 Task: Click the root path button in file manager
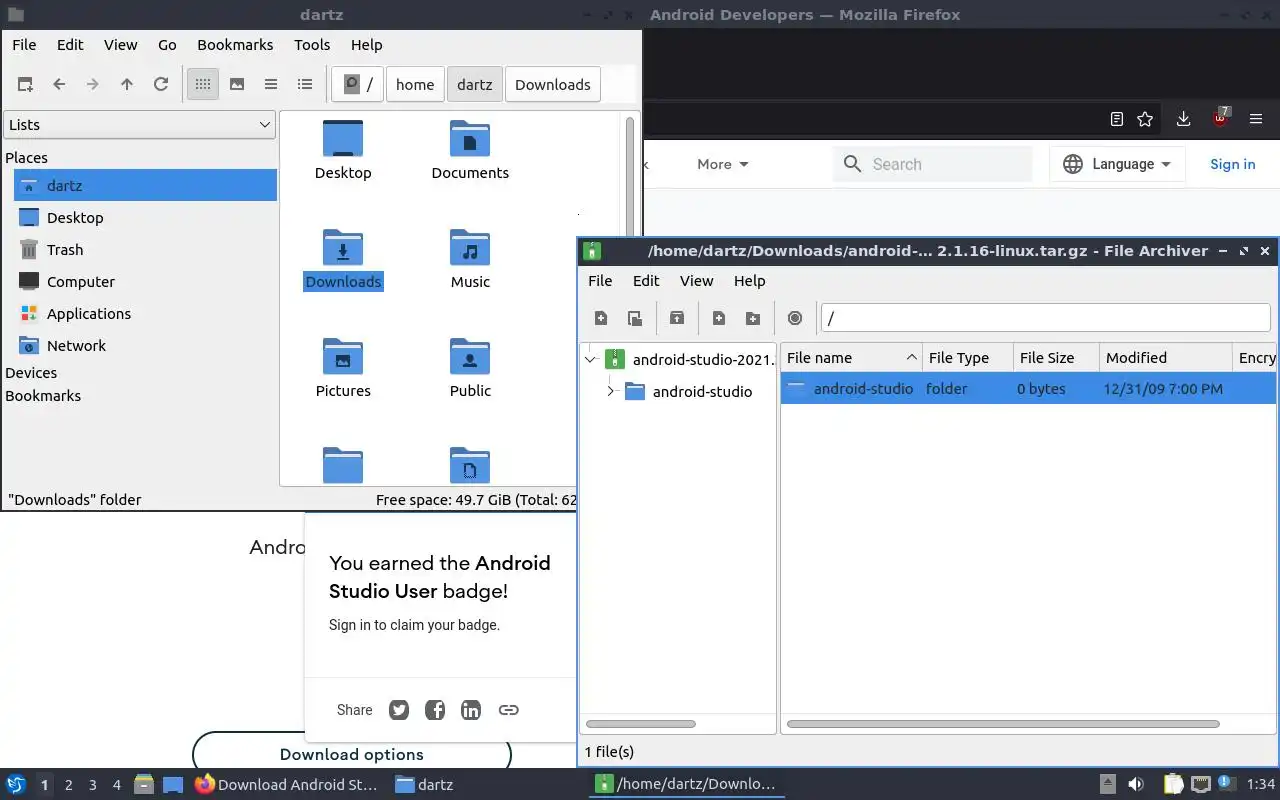pos(358,85)
